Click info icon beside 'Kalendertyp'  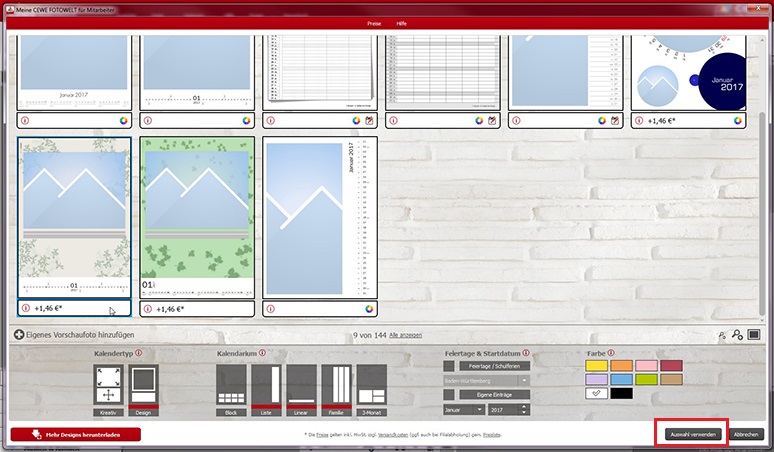pos(139,353)
